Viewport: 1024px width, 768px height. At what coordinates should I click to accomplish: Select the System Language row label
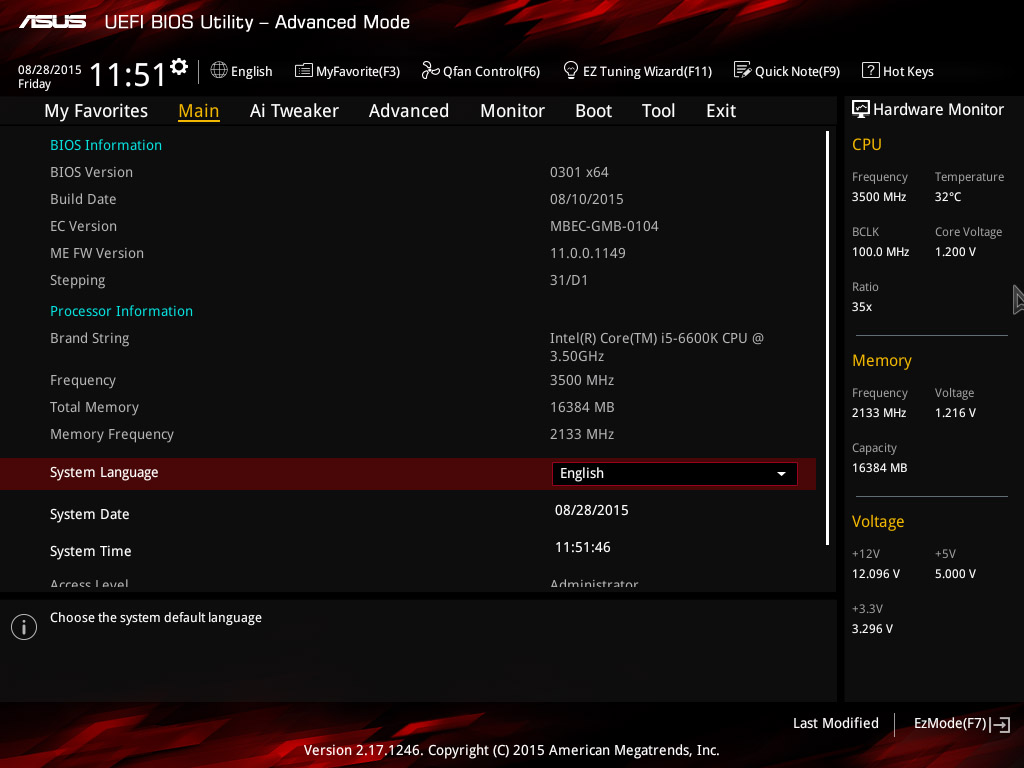click(x=104, y=473)
